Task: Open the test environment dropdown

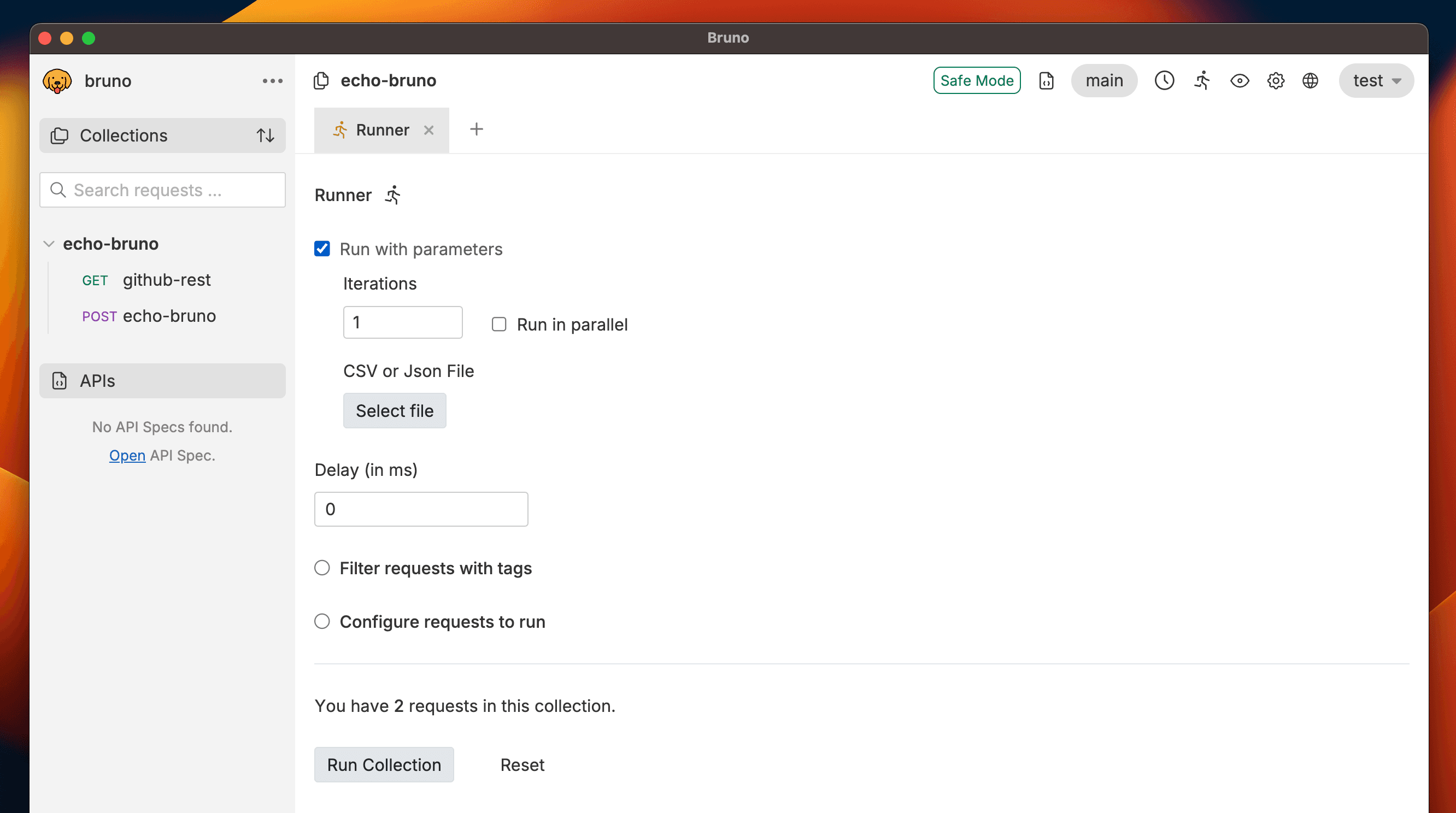Action: [x=1376, y=81]
